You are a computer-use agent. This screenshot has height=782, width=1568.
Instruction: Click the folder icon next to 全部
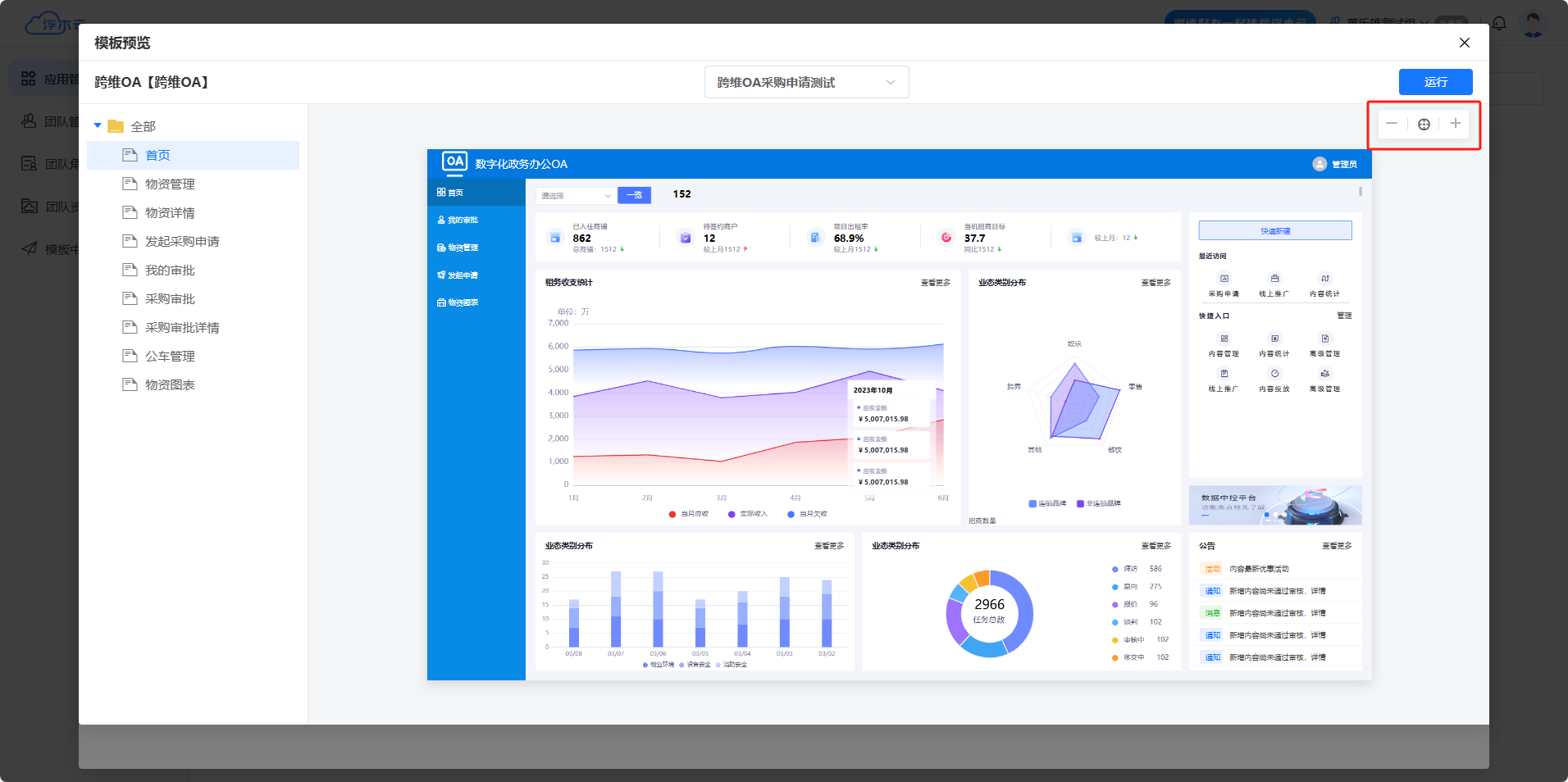pos(116,126)
